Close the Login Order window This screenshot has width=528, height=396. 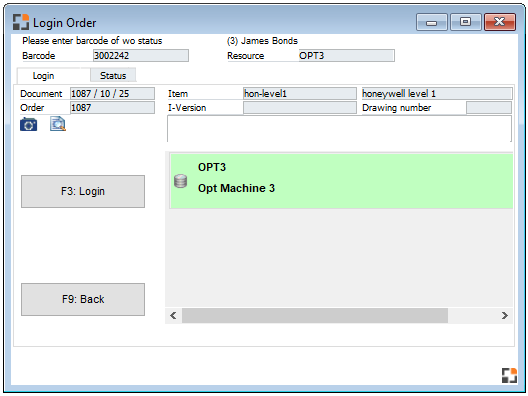(500, 22)
